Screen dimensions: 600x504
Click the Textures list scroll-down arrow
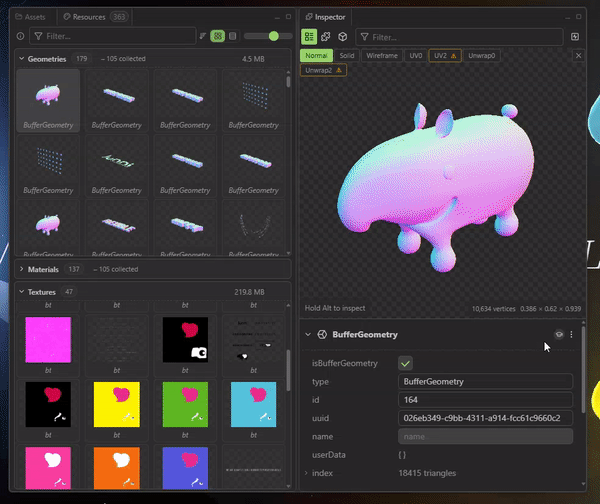pyautogui.click(x=288, y=486)
